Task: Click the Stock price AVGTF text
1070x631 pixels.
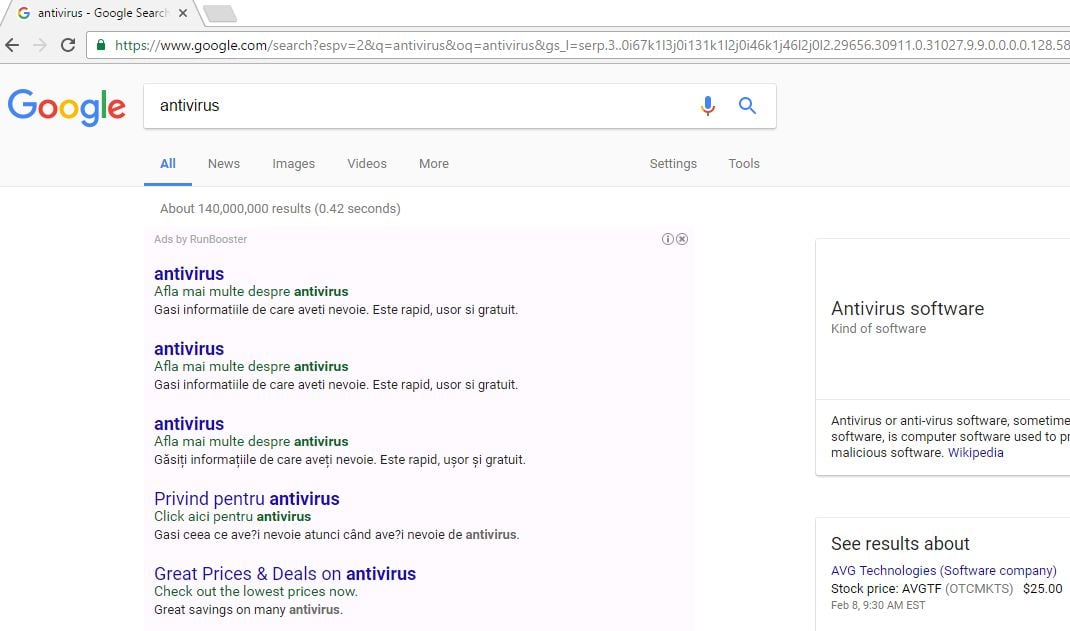Action: click(922, 589)
